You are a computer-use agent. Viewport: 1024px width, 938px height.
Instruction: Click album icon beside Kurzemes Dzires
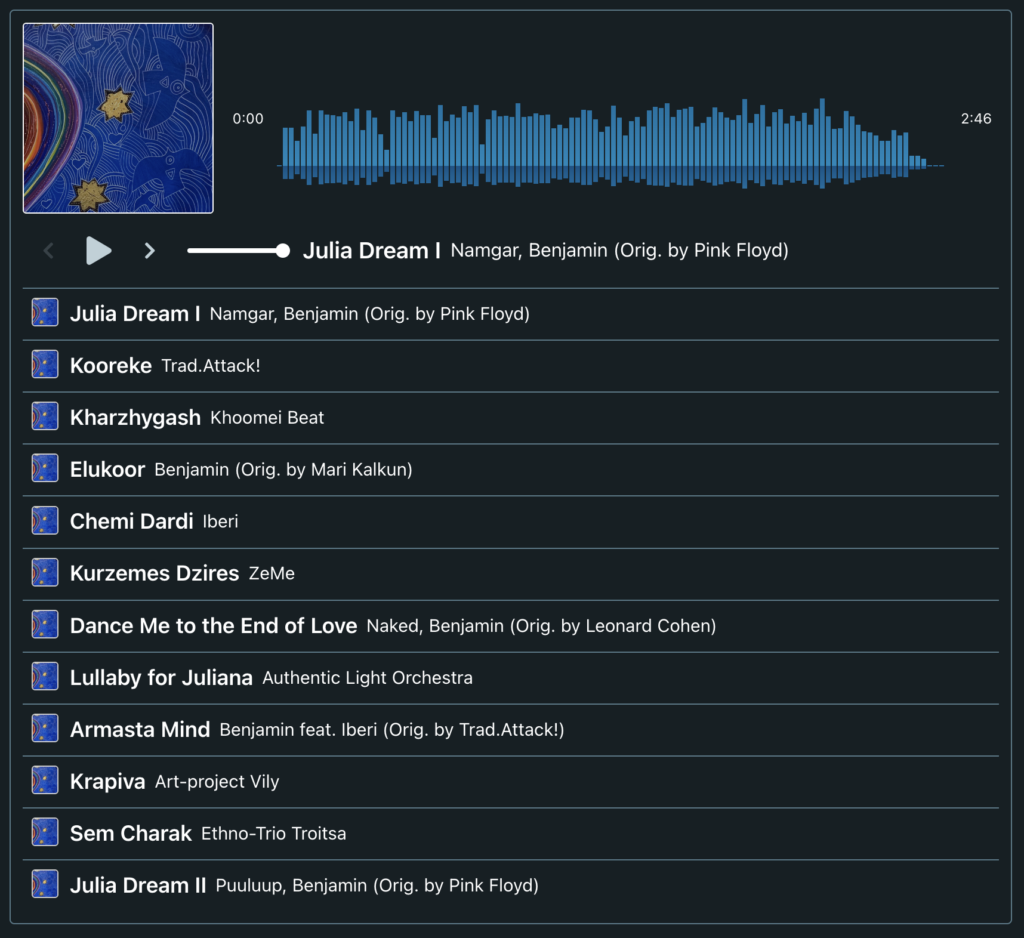tap(44, 572)
